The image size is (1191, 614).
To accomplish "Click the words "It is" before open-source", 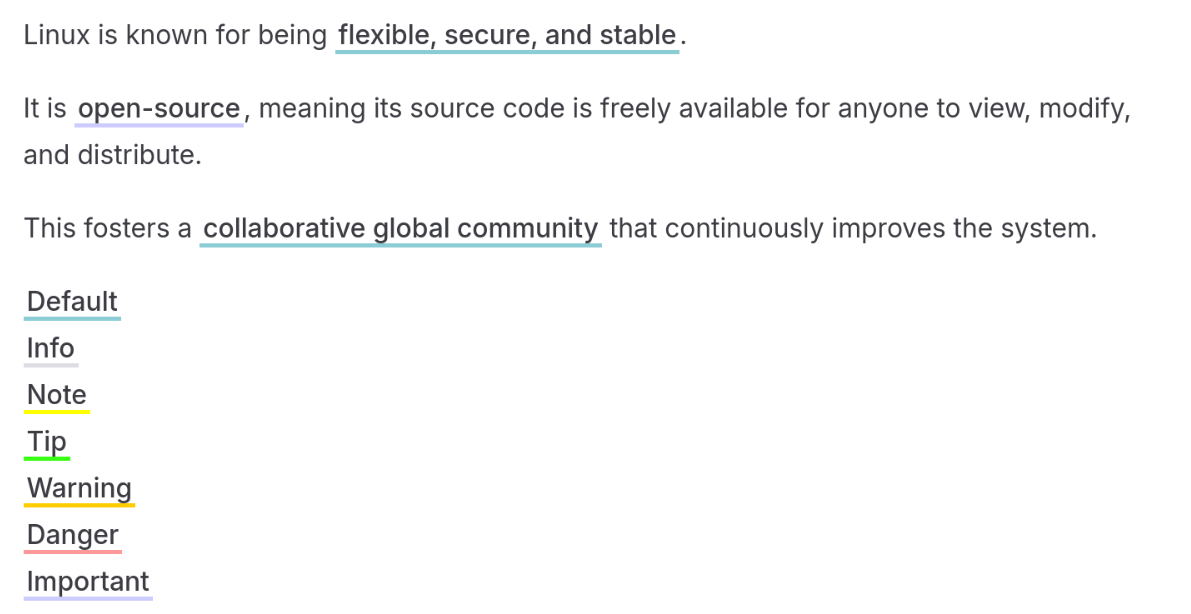I will pyautogui.click(x=45, y=109).
